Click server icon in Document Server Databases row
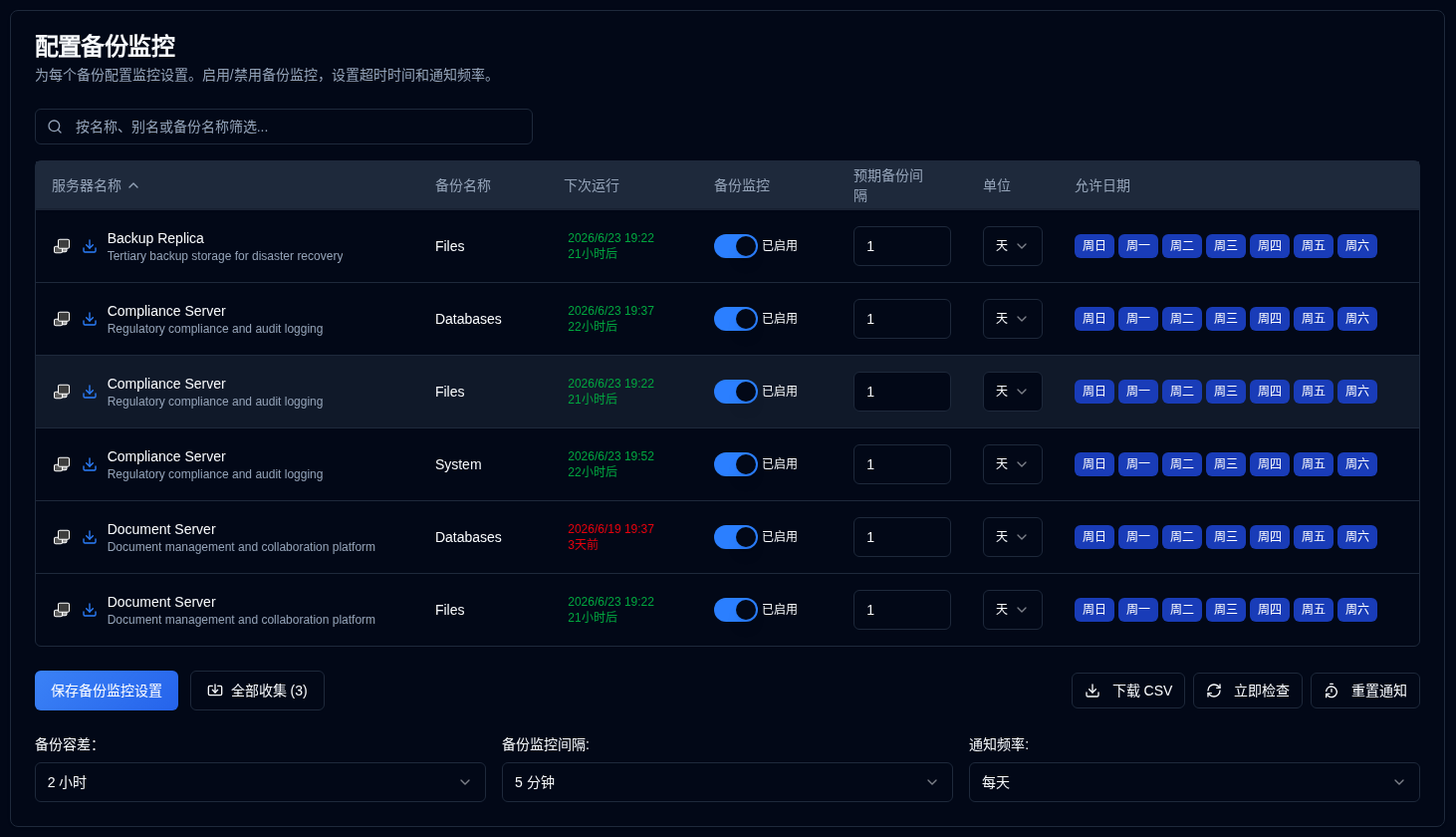 pos(62,537)
